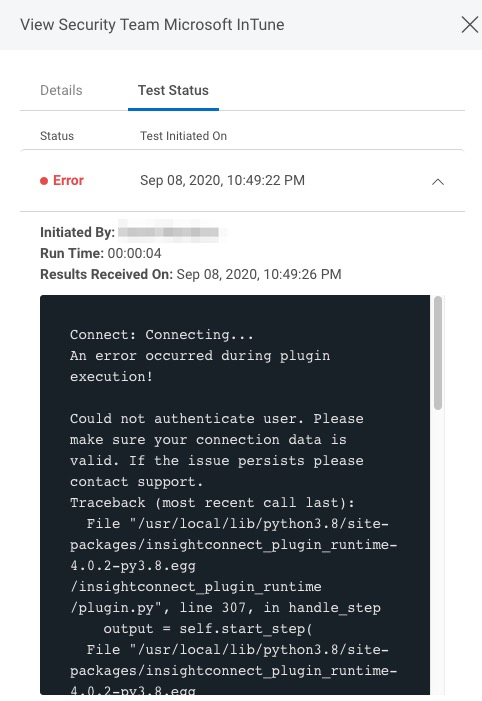Viewport: 482px width, 701px height.
Task: Click the 'Connect: Connecting...' log line
Action: click(x=161, y=335)
